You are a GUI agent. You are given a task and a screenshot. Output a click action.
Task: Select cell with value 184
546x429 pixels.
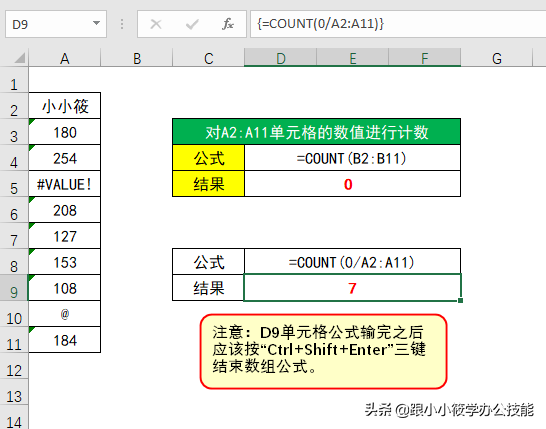pyautogui.click(x=65, y=340)
